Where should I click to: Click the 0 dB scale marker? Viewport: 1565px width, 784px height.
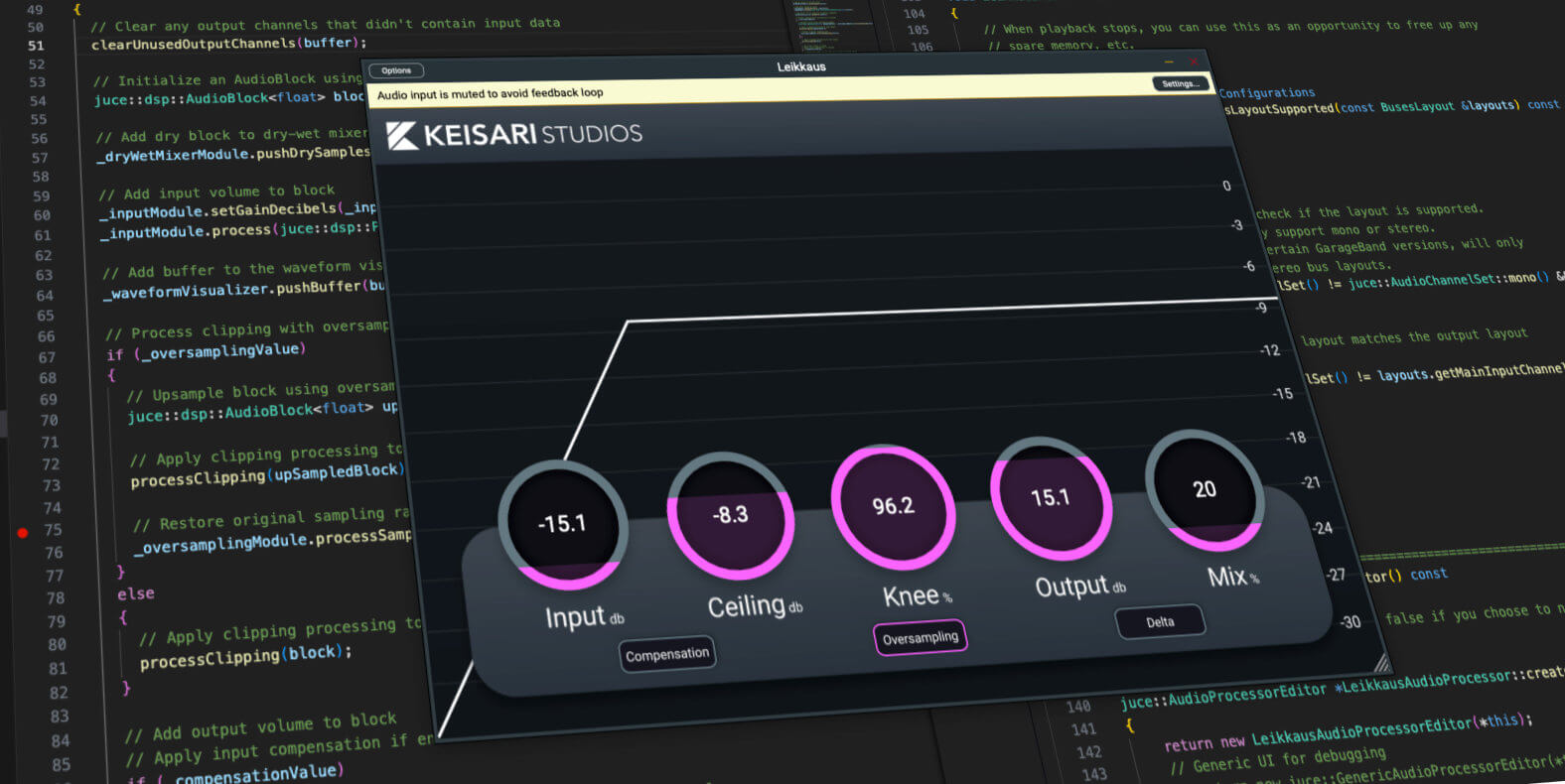coord(1226,186)
